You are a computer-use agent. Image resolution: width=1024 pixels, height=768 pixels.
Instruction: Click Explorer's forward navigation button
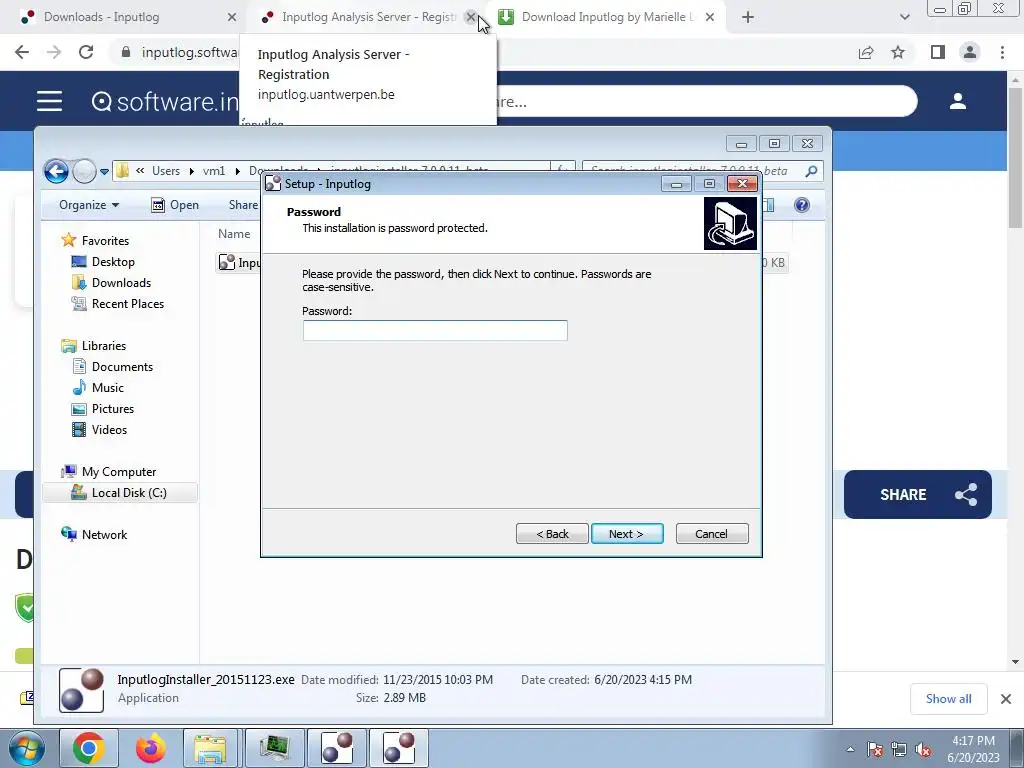click(84, 171)
